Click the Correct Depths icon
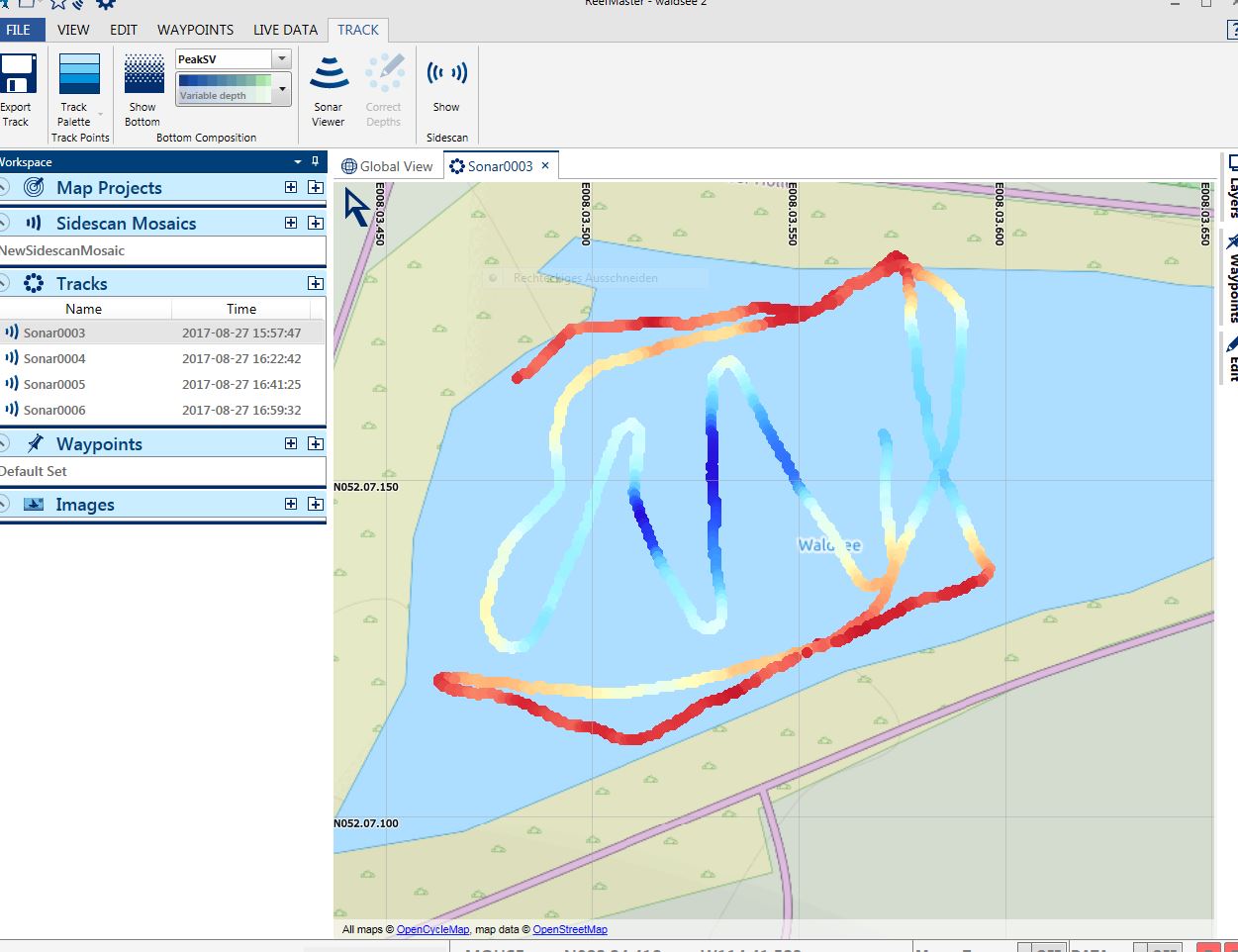Image resolution: width=1238 pixels, height=952 pixels. click(x=384, y=74)
